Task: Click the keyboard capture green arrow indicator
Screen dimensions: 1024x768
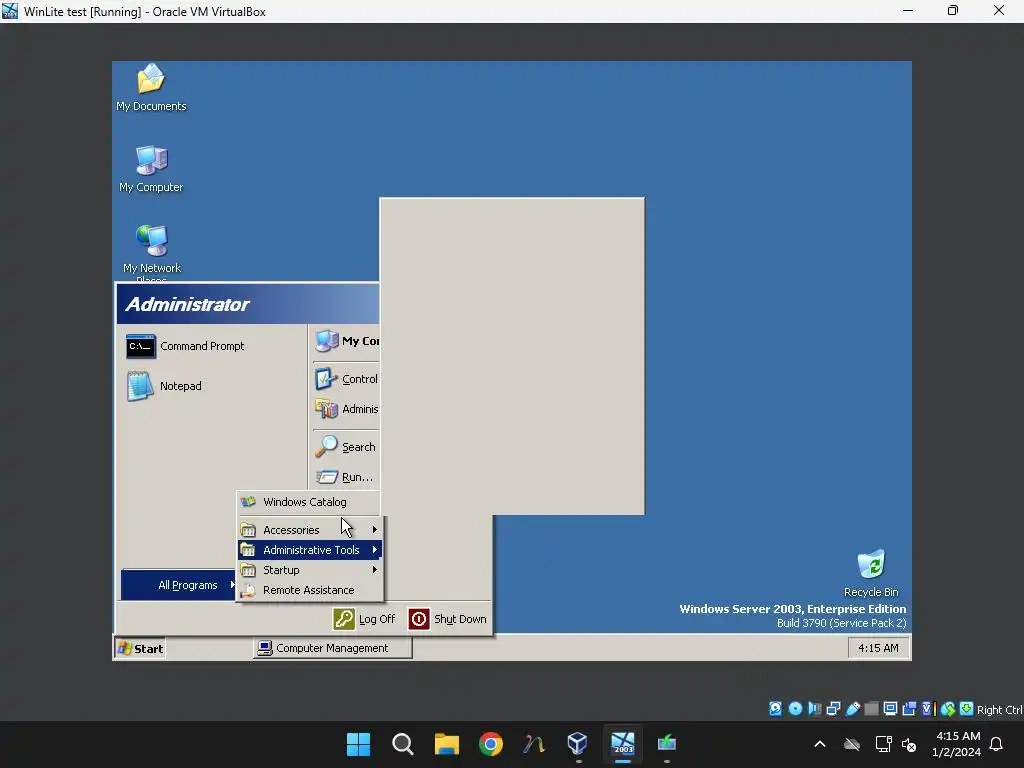Action: coord(967,709)
